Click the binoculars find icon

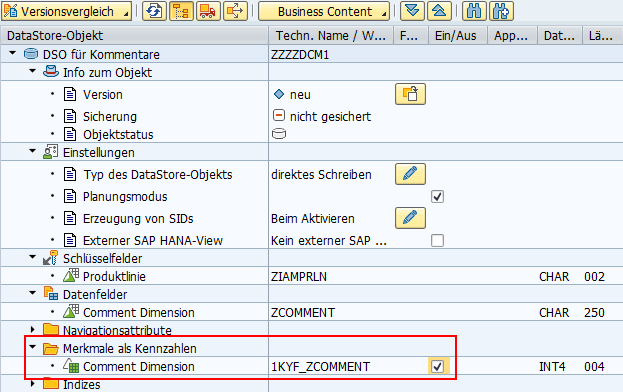(474, 11)
